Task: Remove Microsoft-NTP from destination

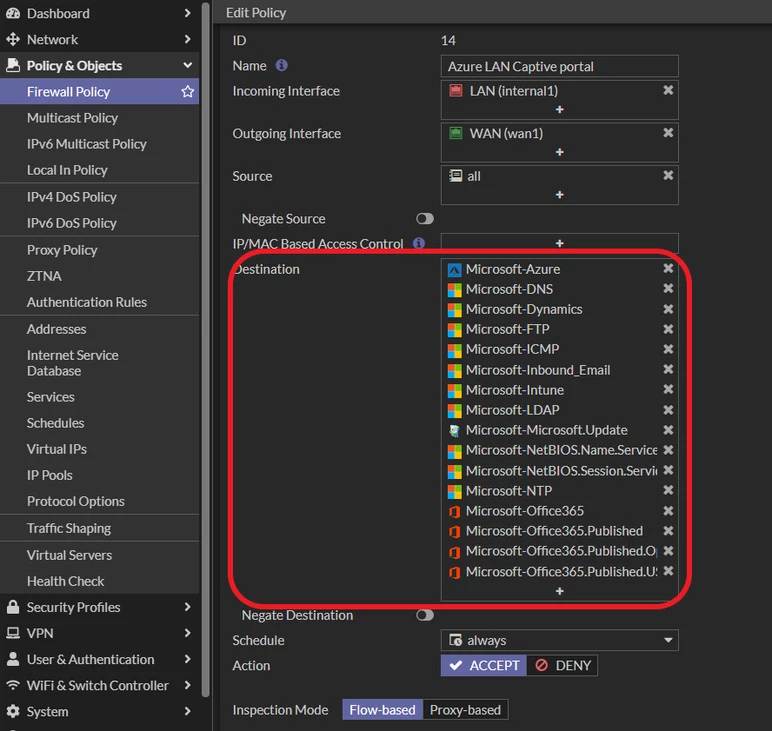Action: (x=668, y=490)
